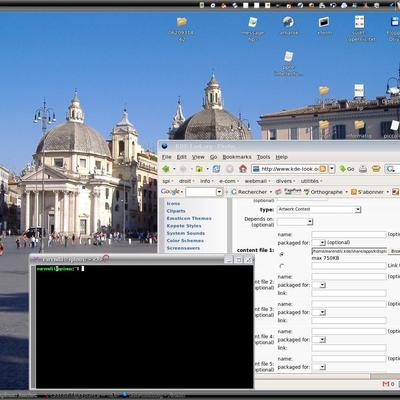Open packaged for dropdown for content file 2
This screenshot has width=400, height=400.
click(319, 285)
